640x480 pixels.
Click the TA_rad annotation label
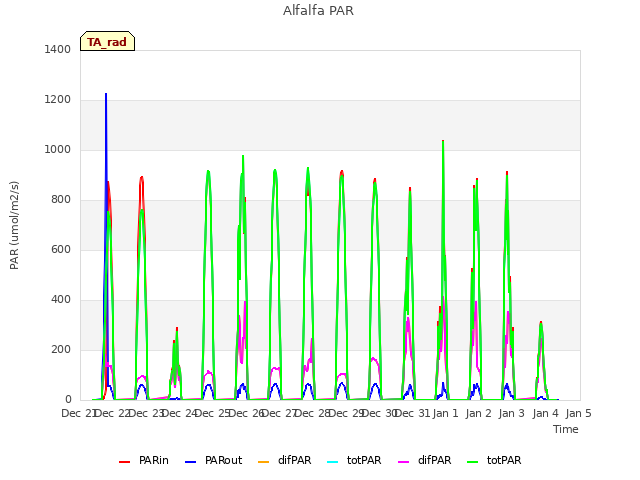(107, 42)
